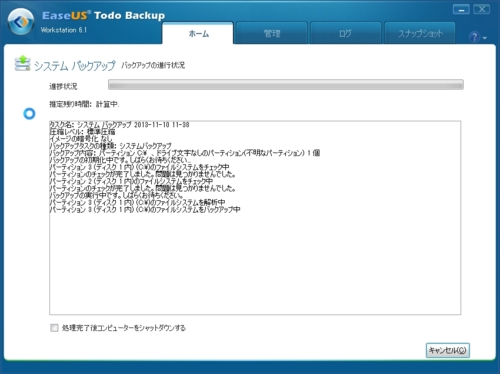Open the 管理 tab

[271, 33]
